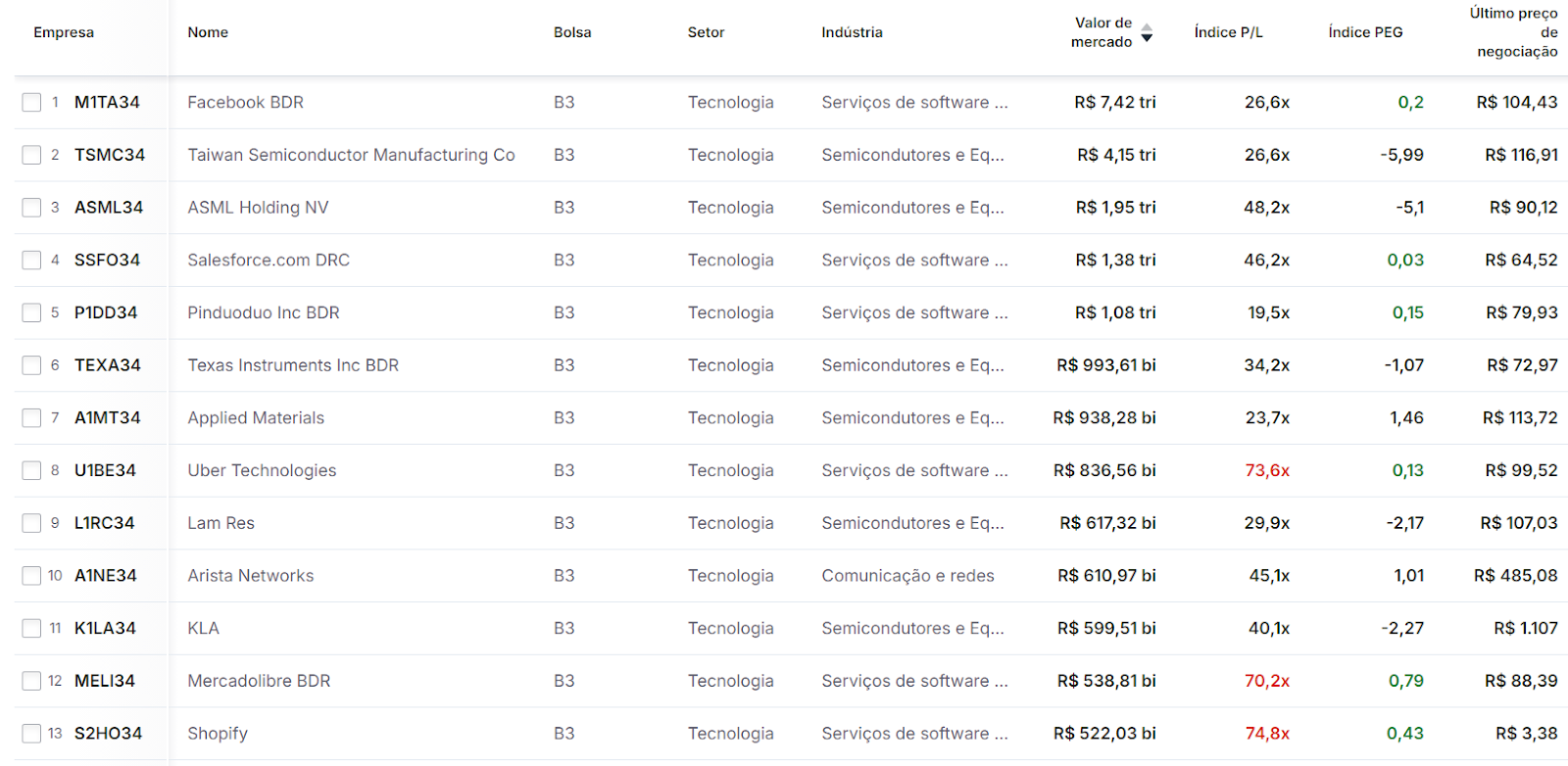Image resolution: width=1568 pixels, height=766 pixels.
Task: Open the SSFO34 ticker link
Action: coord(107,260)
